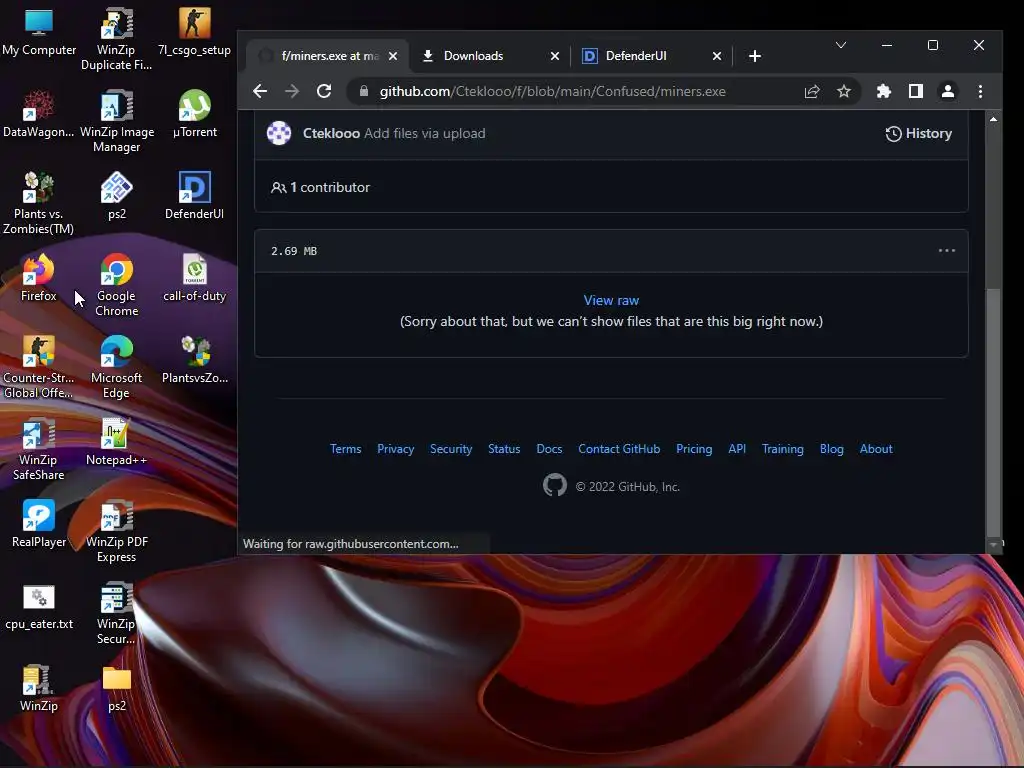Launch DefenderUI desktop icon
Screen dimensions: 1024x768
195,196
